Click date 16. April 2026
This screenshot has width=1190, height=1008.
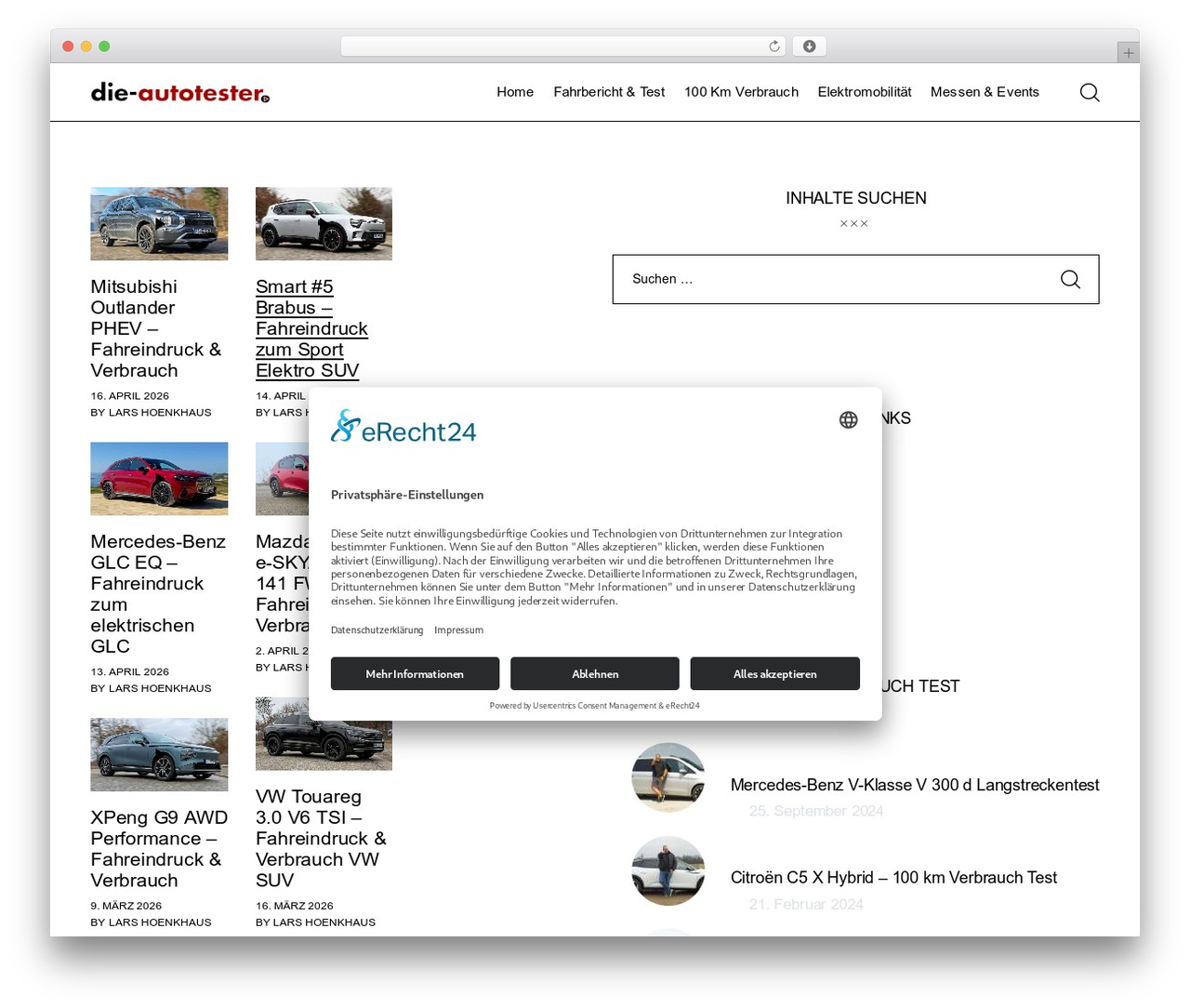129,395
